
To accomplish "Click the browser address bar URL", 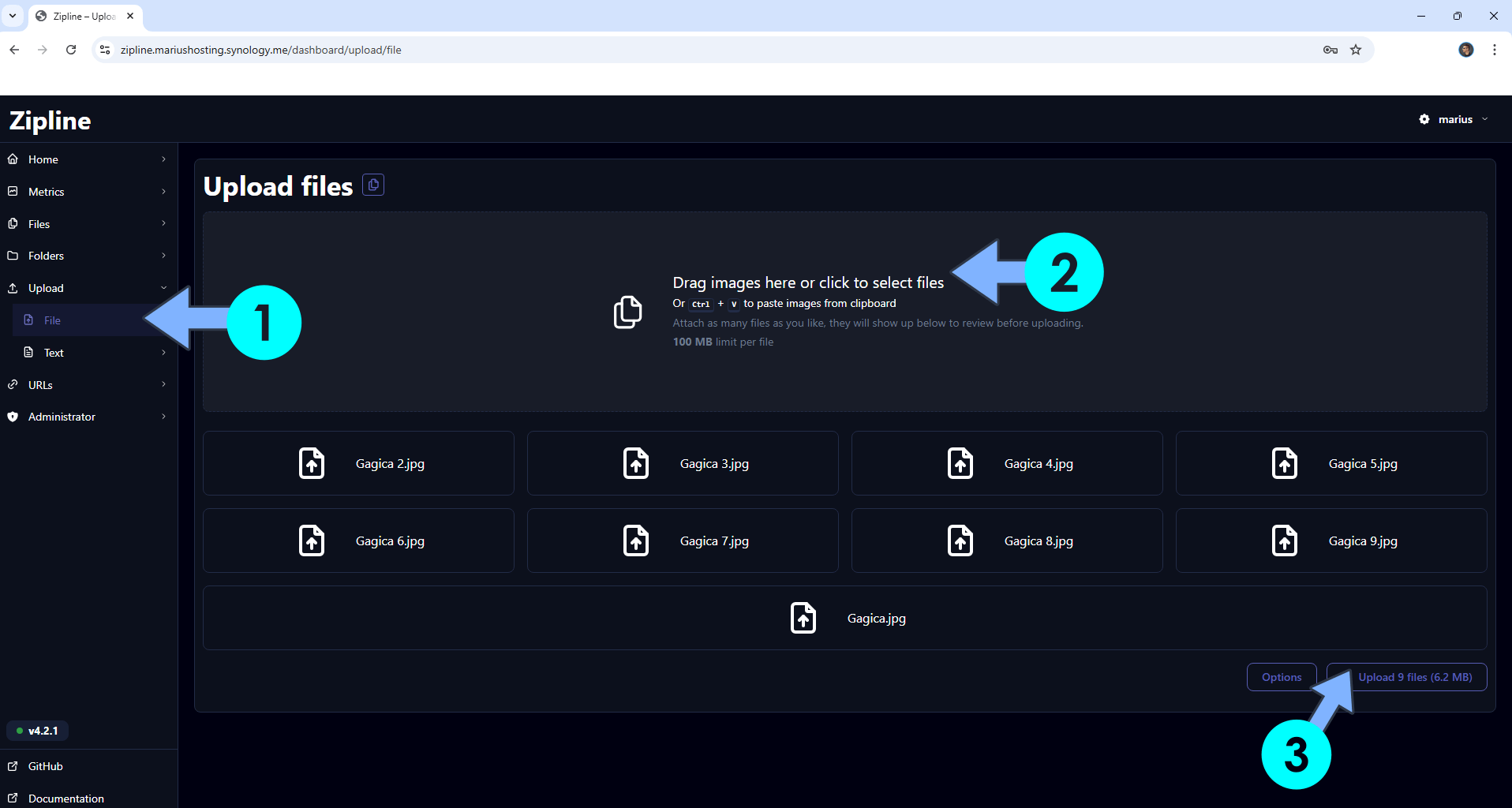I will click(x=260, y=50).
